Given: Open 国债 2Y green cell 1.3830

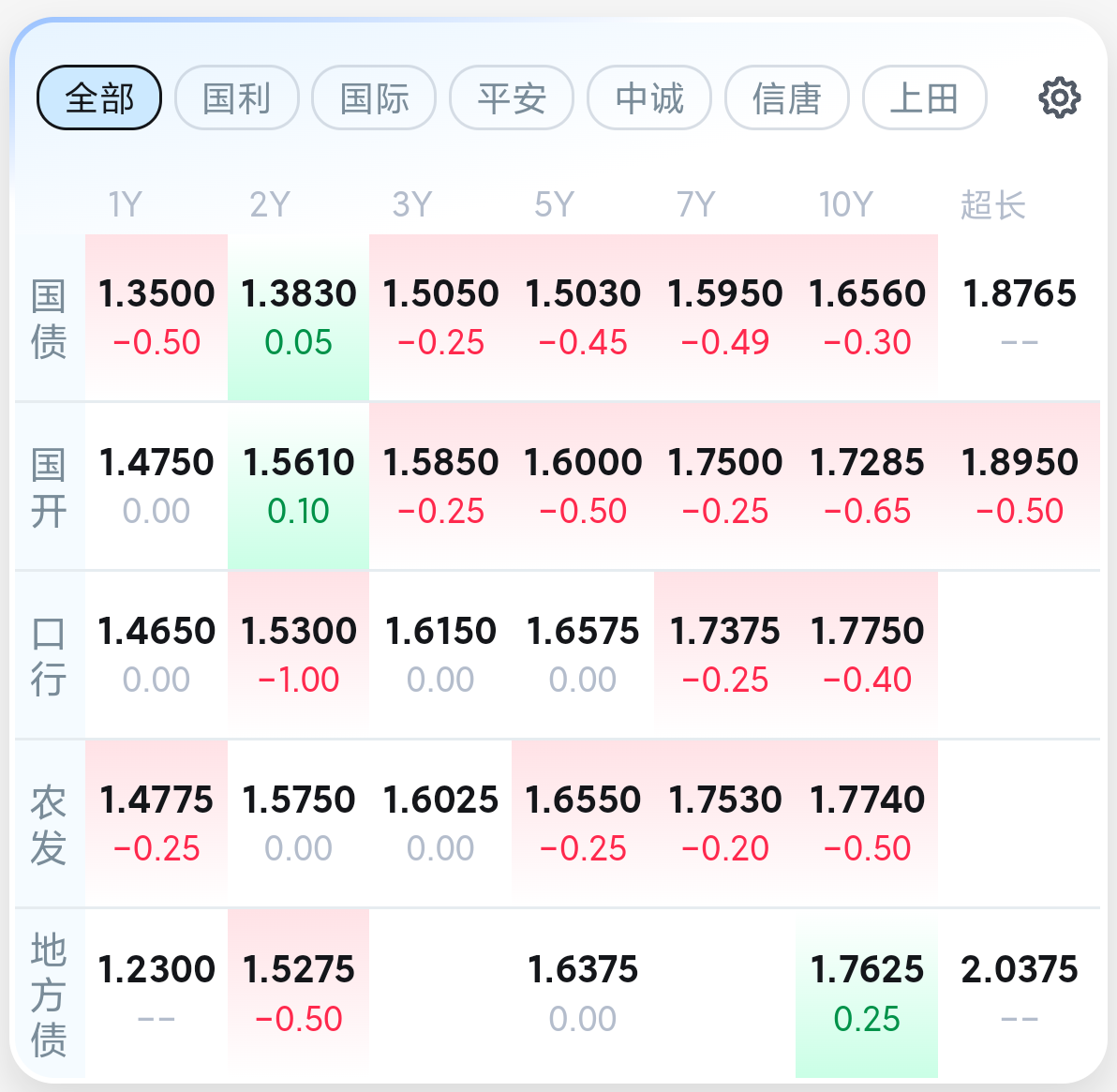Looking at the screenshot, I should click(299, 317).
